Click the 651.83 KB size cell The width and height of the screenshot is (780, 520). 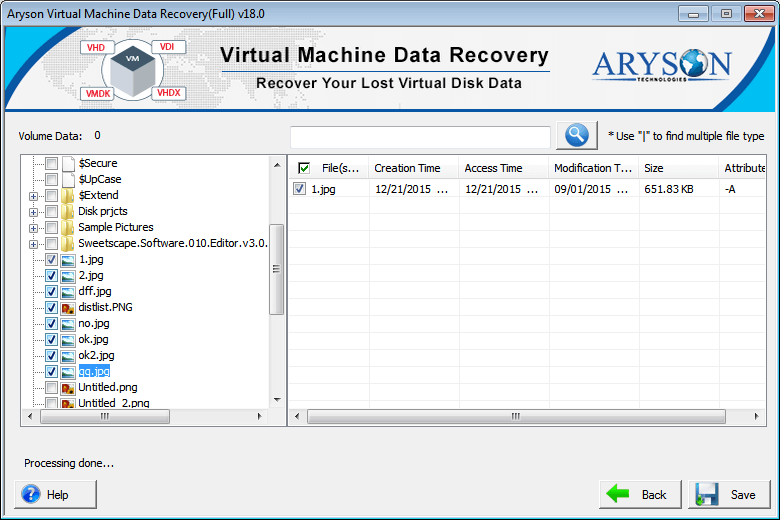669,189
